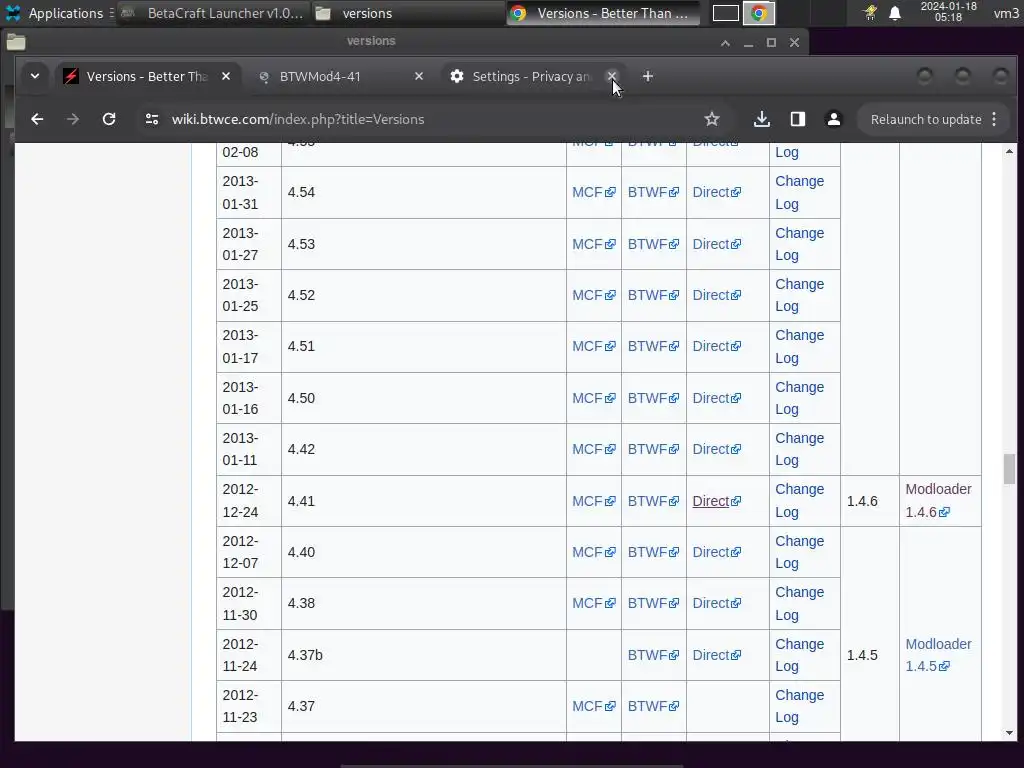The height and width of the screenshot is (768, 1024).
Task: Open site information icon in address bar
Action: point(152,119)
